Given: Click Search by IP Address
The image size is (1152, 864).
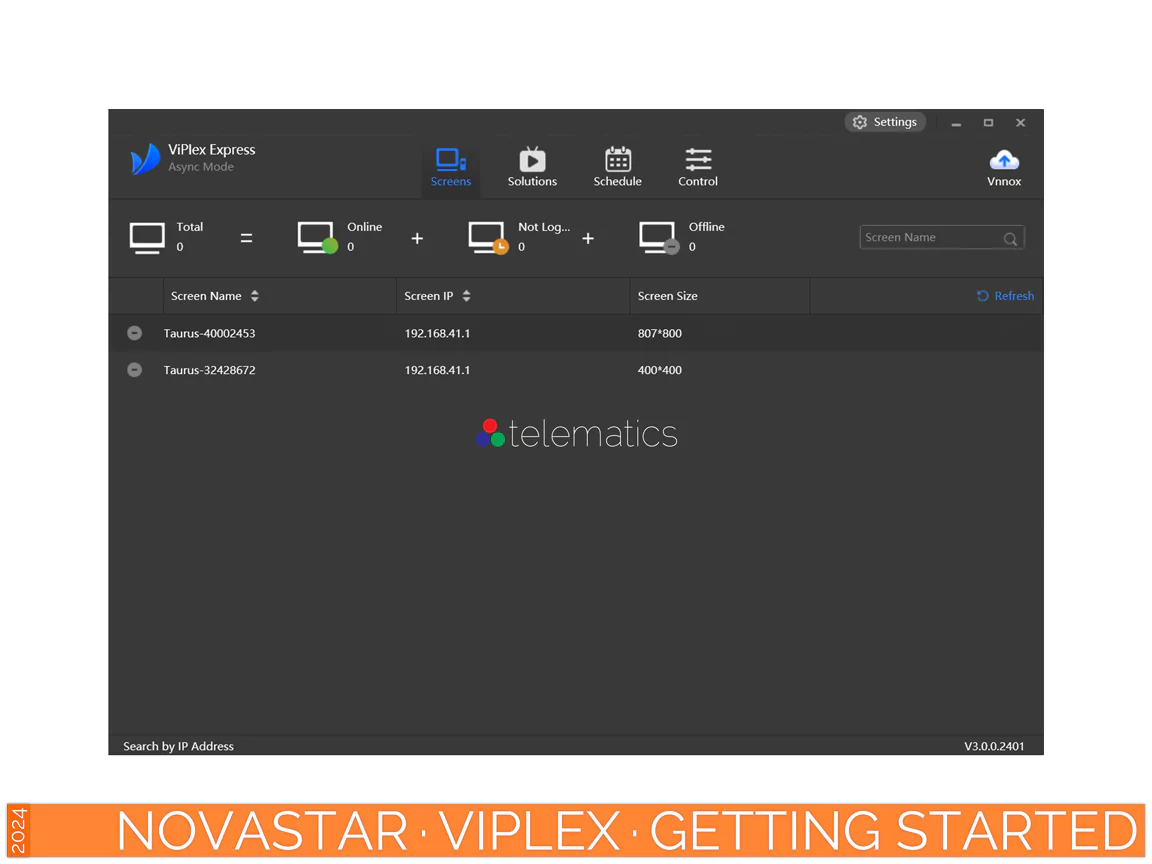Looking at the screenshot, I should pyautogui.click(x=178, y=746).
